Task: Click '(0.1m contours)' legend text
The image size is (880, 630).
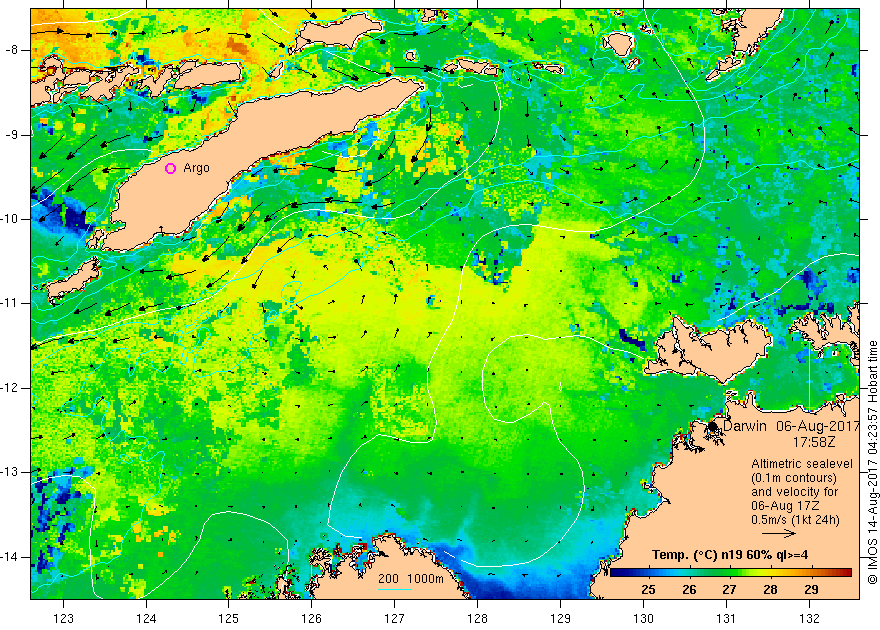Action: pyautogui.click(x=794, y=478)
